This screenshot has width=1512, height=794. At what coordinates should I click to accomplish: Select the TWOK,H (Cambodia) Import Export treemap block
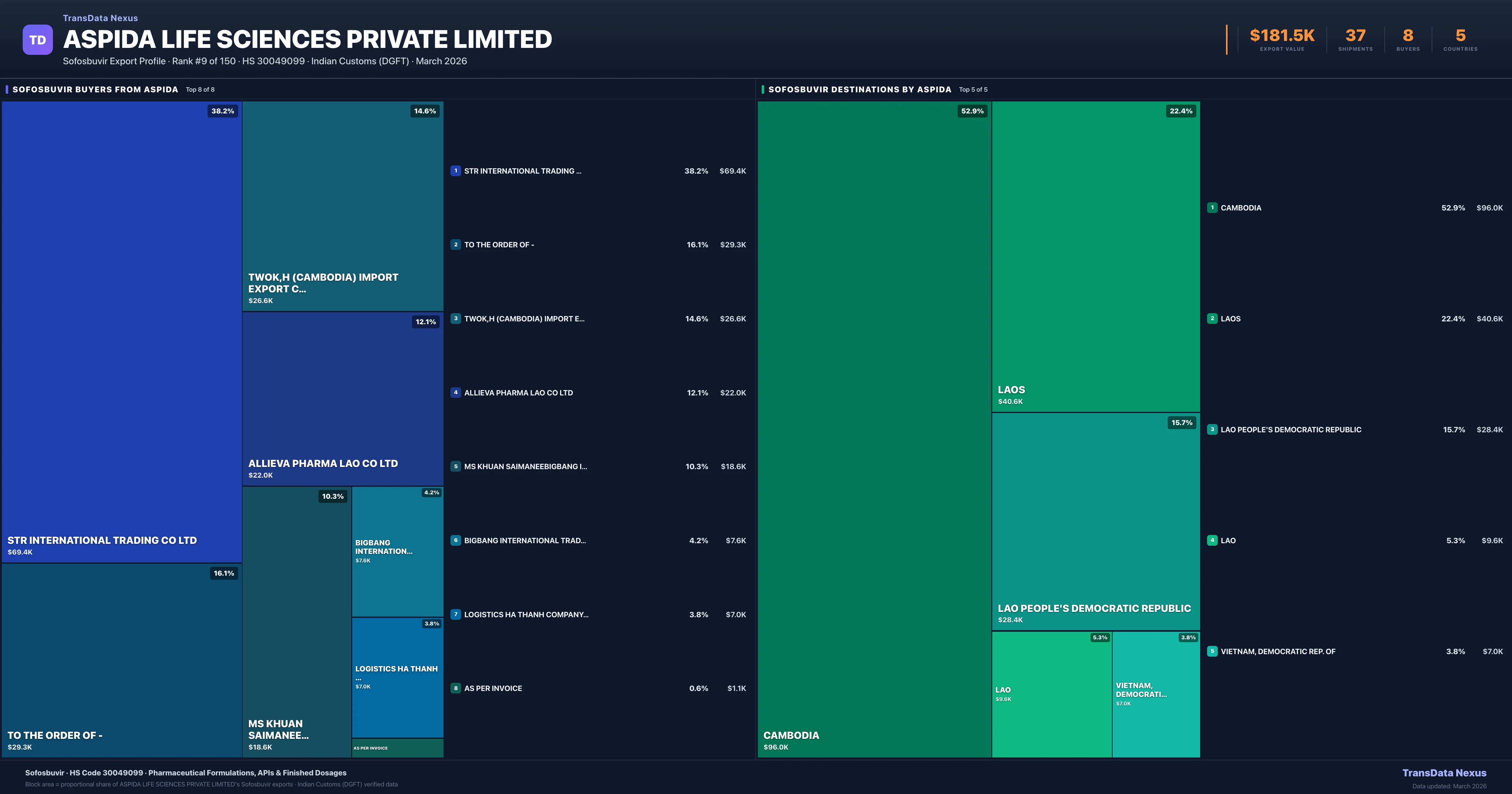tap(343, 205)
